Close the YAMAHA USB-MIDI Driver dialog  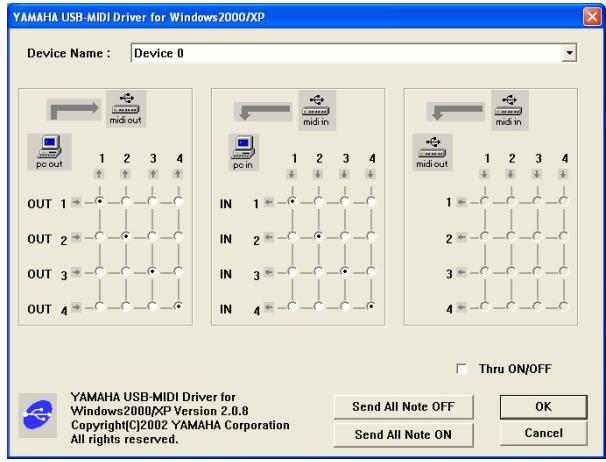(592, 17)
